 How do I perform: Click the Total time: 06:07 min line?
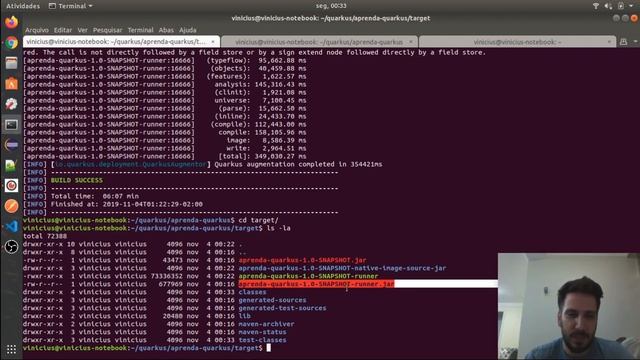[95, 196]
